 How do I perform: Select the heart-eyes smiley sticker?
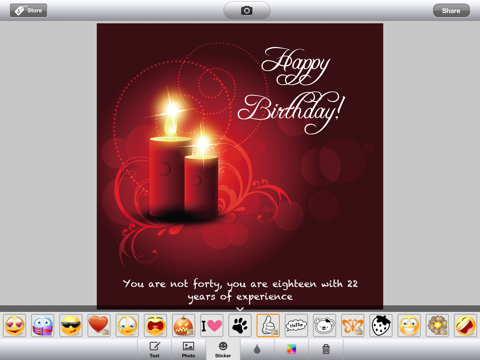coord(15,325)
